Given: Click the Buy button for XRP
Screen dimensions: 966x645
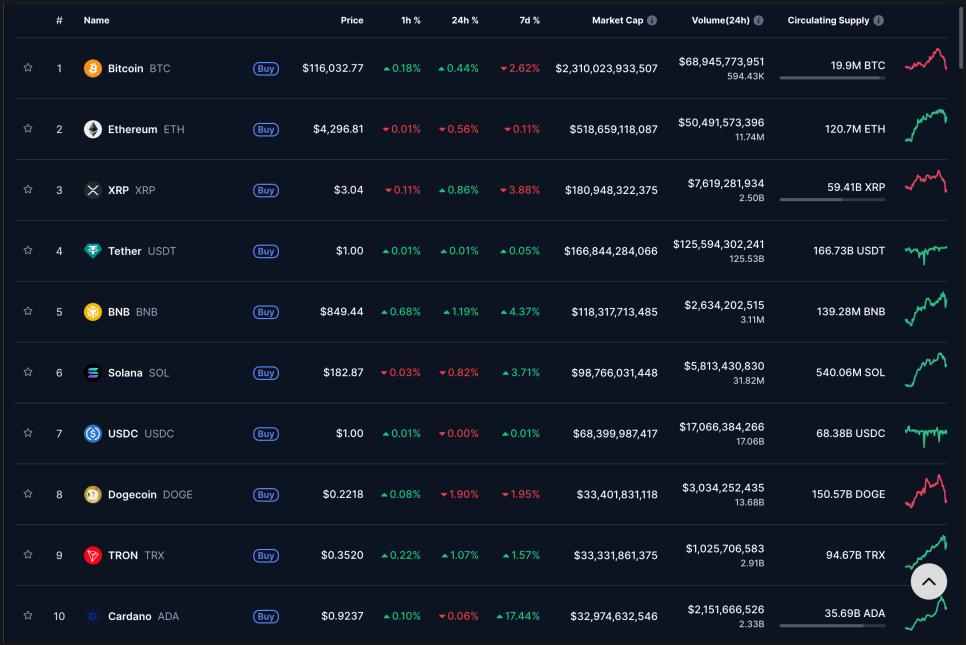Looking at the screenshot, I should (266, 190).
